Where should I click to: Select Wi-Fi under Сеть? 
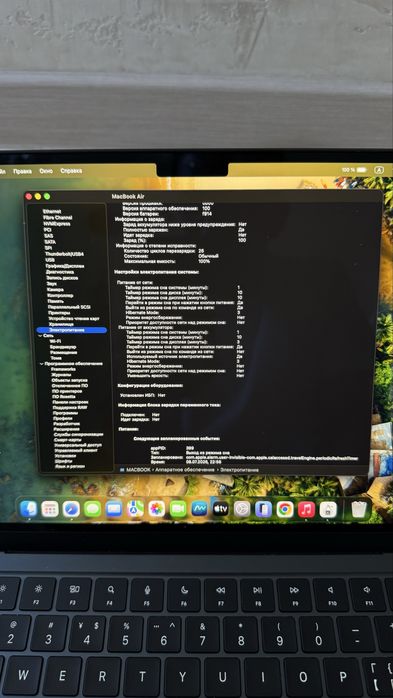55,341
